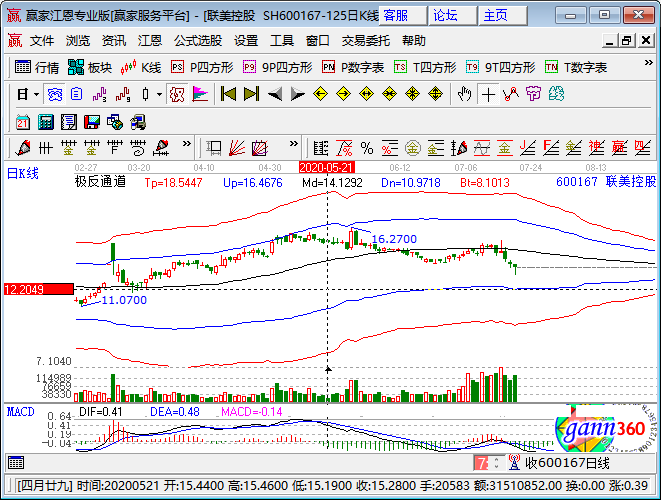Screen dimensions: 661x500
Task: Open the 9P四方形 Gann square
Action: 278,67
